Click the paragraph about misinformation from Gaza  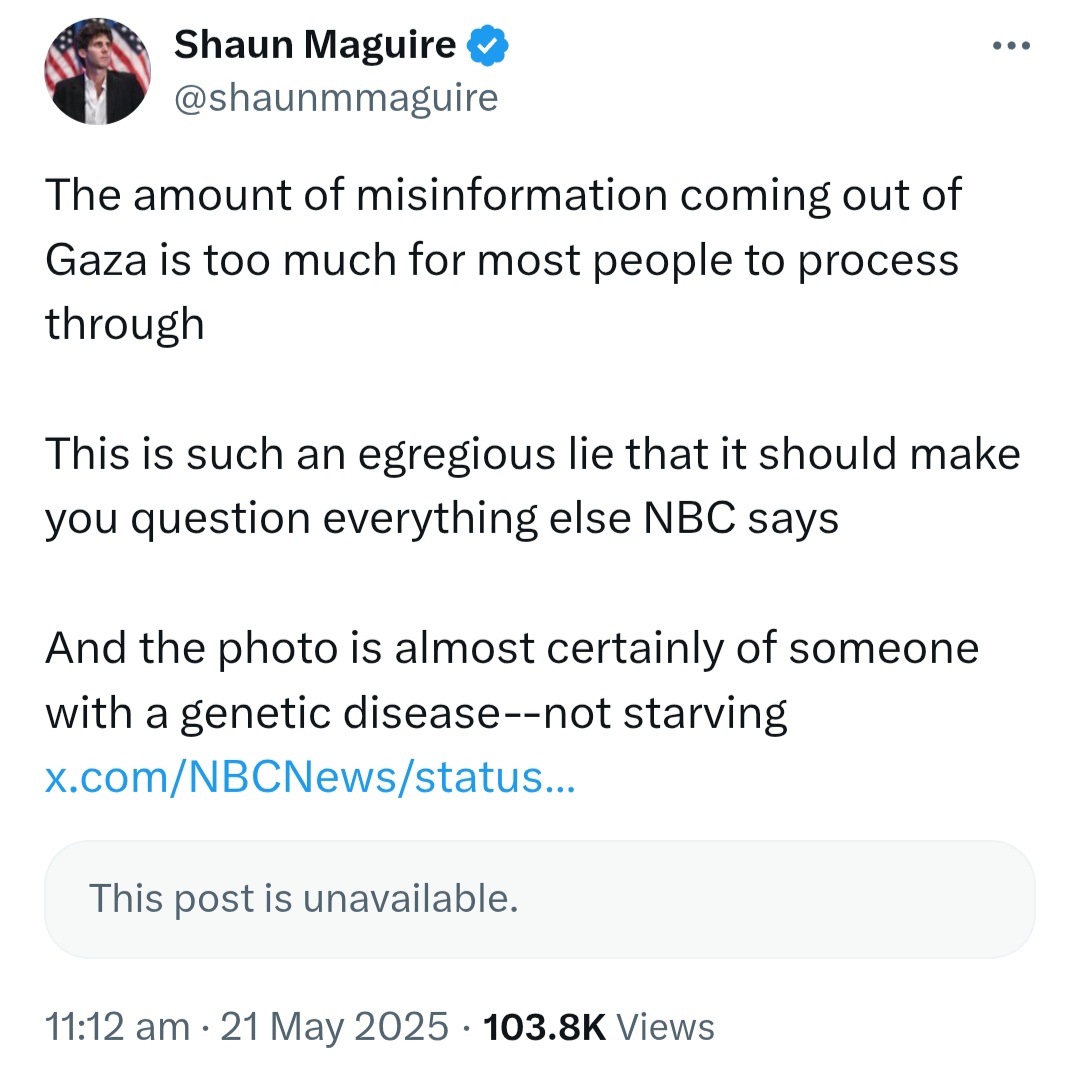(x=503, y=259)
